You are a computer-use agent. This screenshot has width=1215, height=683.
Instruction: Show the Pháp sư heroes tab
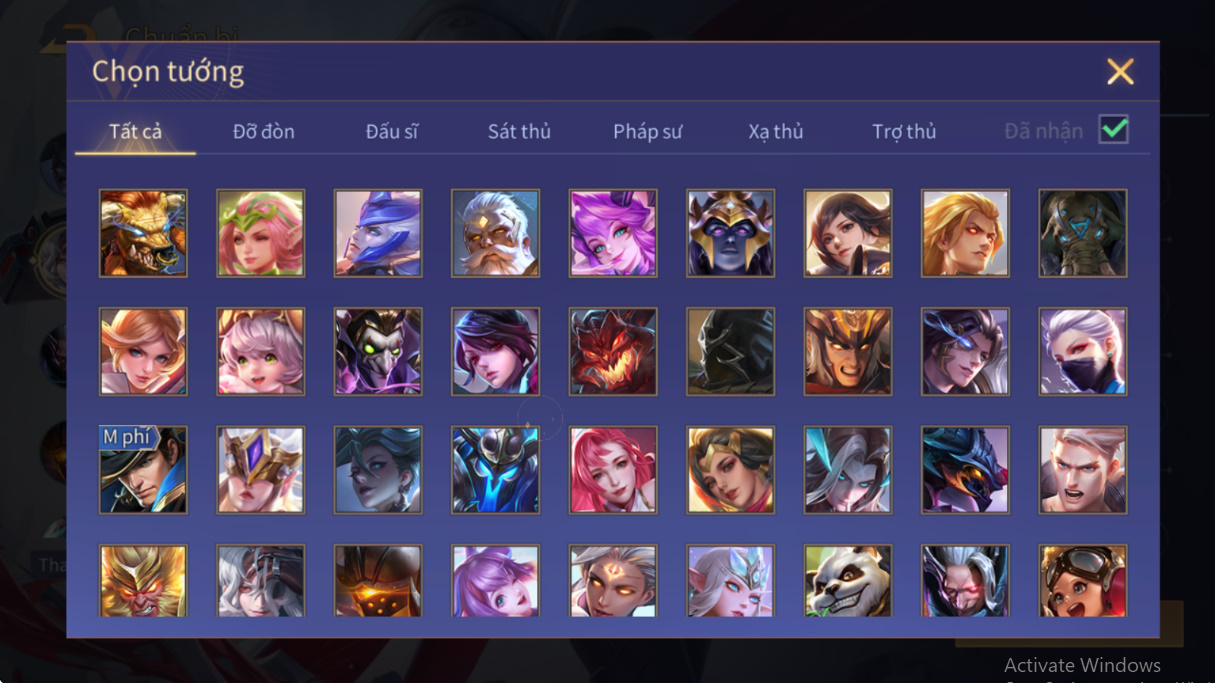point(648,131)
